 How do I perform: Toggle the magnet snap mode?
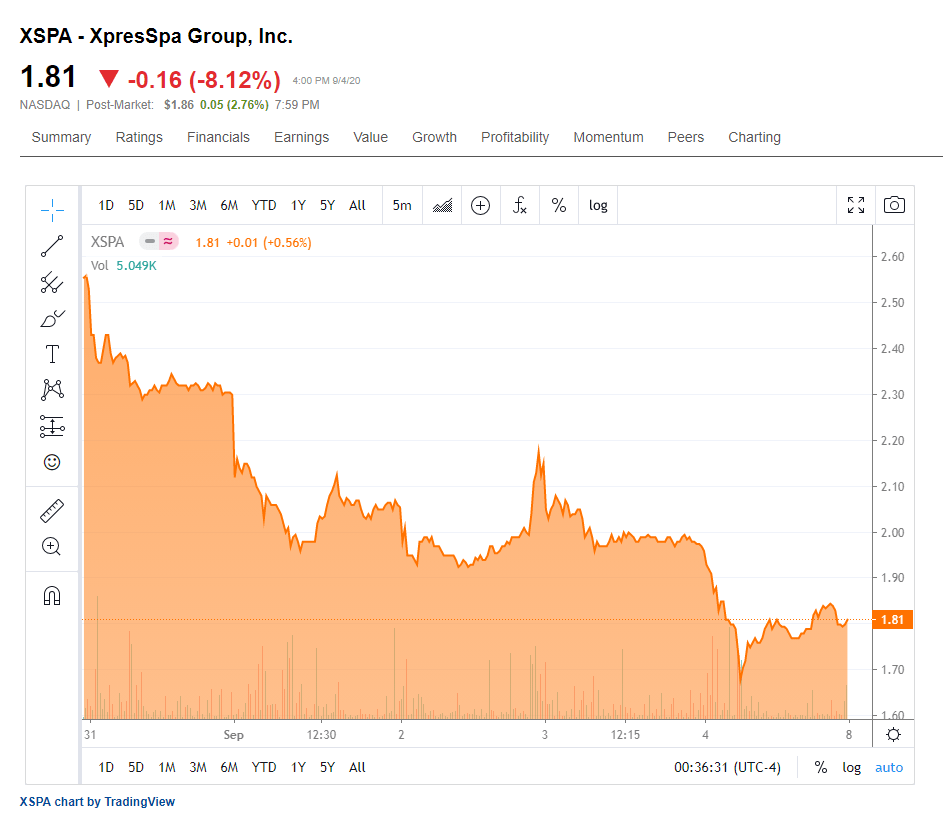point(52,595)
